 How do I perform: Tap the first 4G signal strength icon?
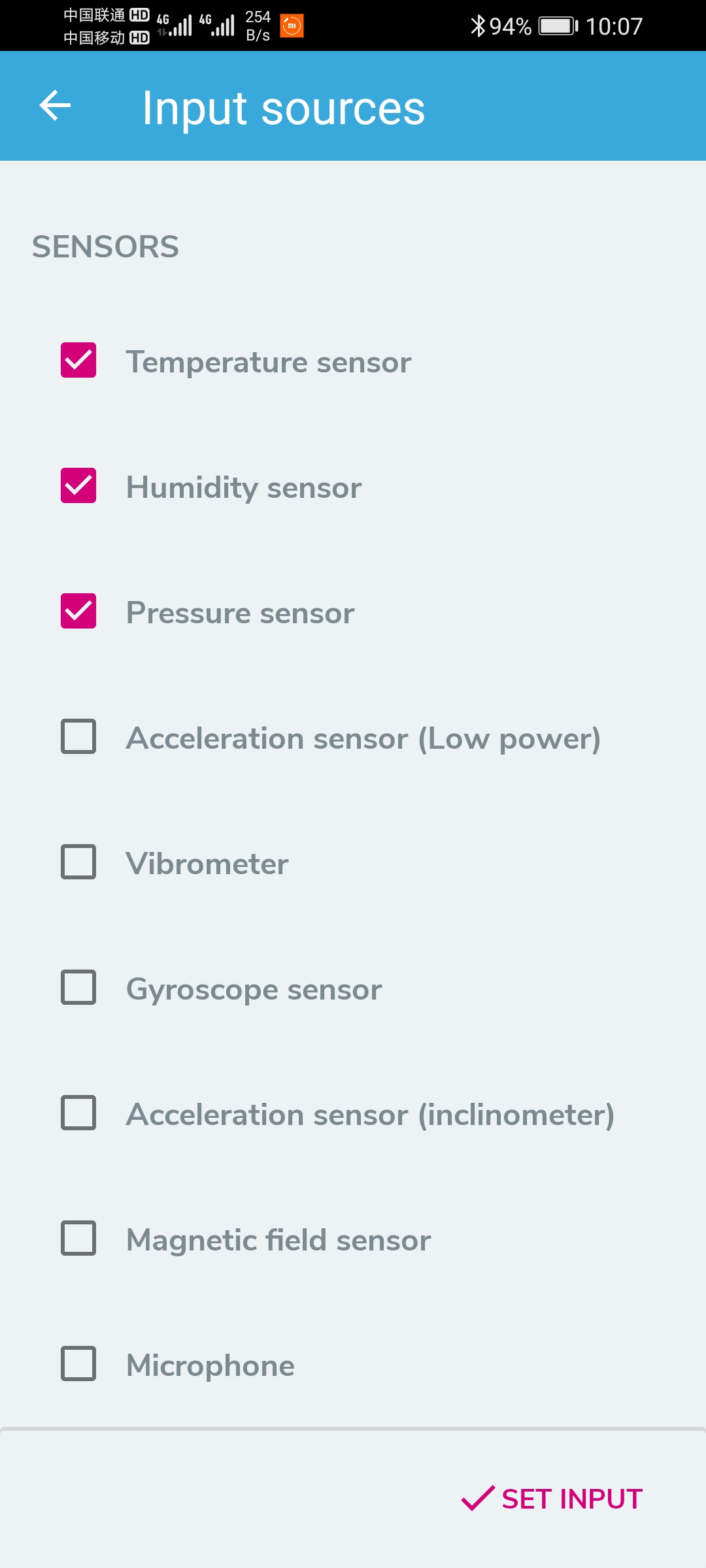click(175, 25)
